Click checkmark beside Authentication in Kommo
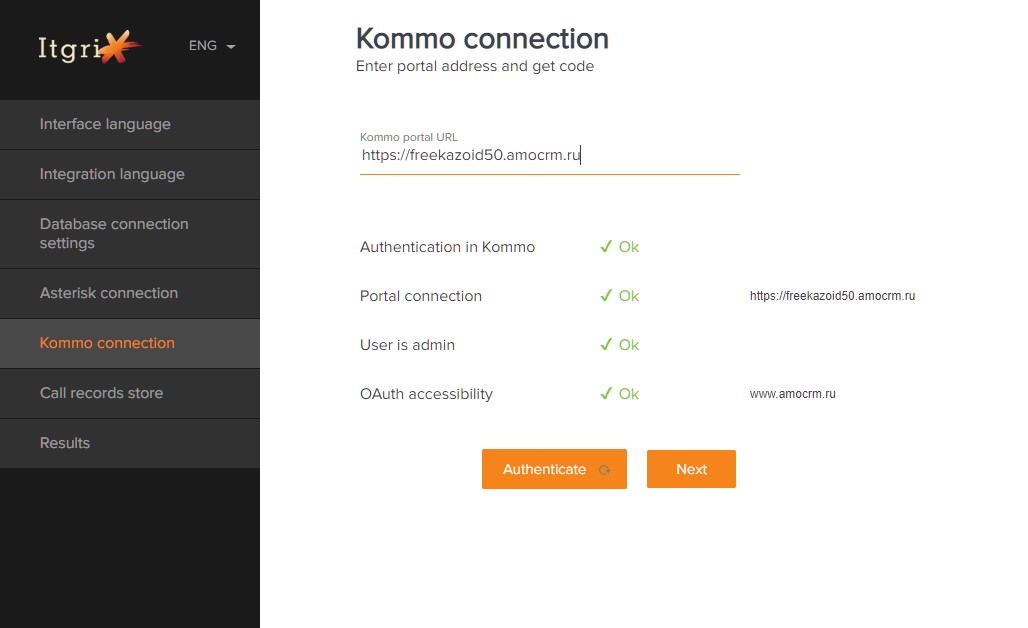 pos(606,246)
